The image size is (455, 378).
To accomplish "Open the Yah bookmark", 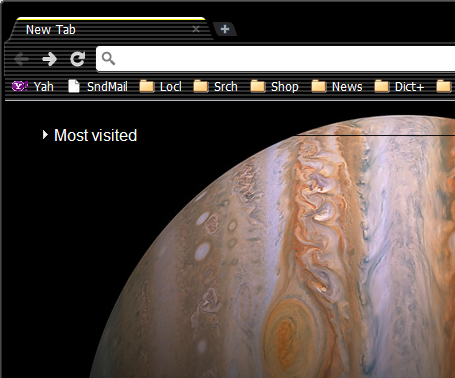I will point(33,87).
